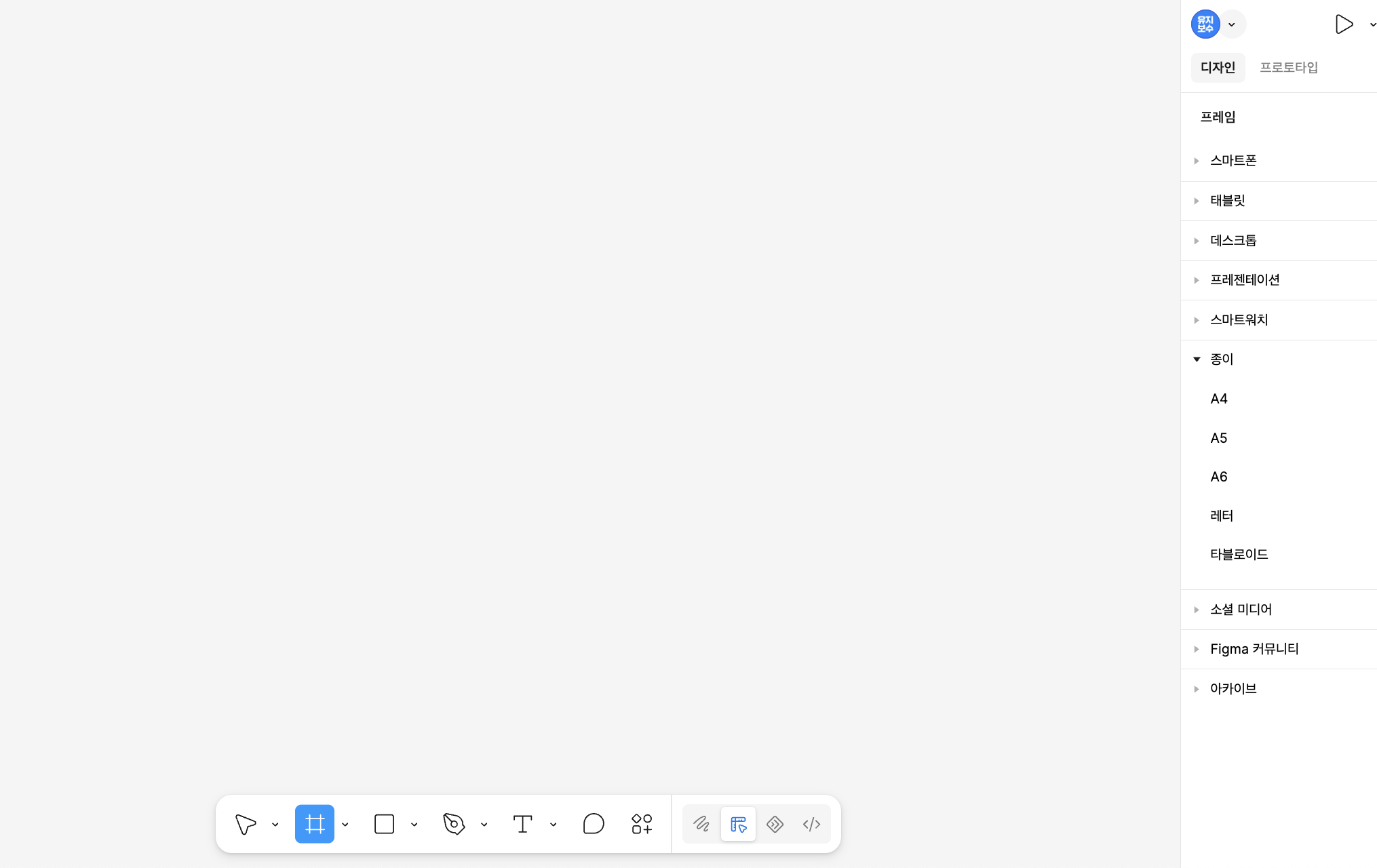Viewport: 1377px width, 868px height.
Task: Choose the 타블로이드 frame preset
Action: [1279, 554]
